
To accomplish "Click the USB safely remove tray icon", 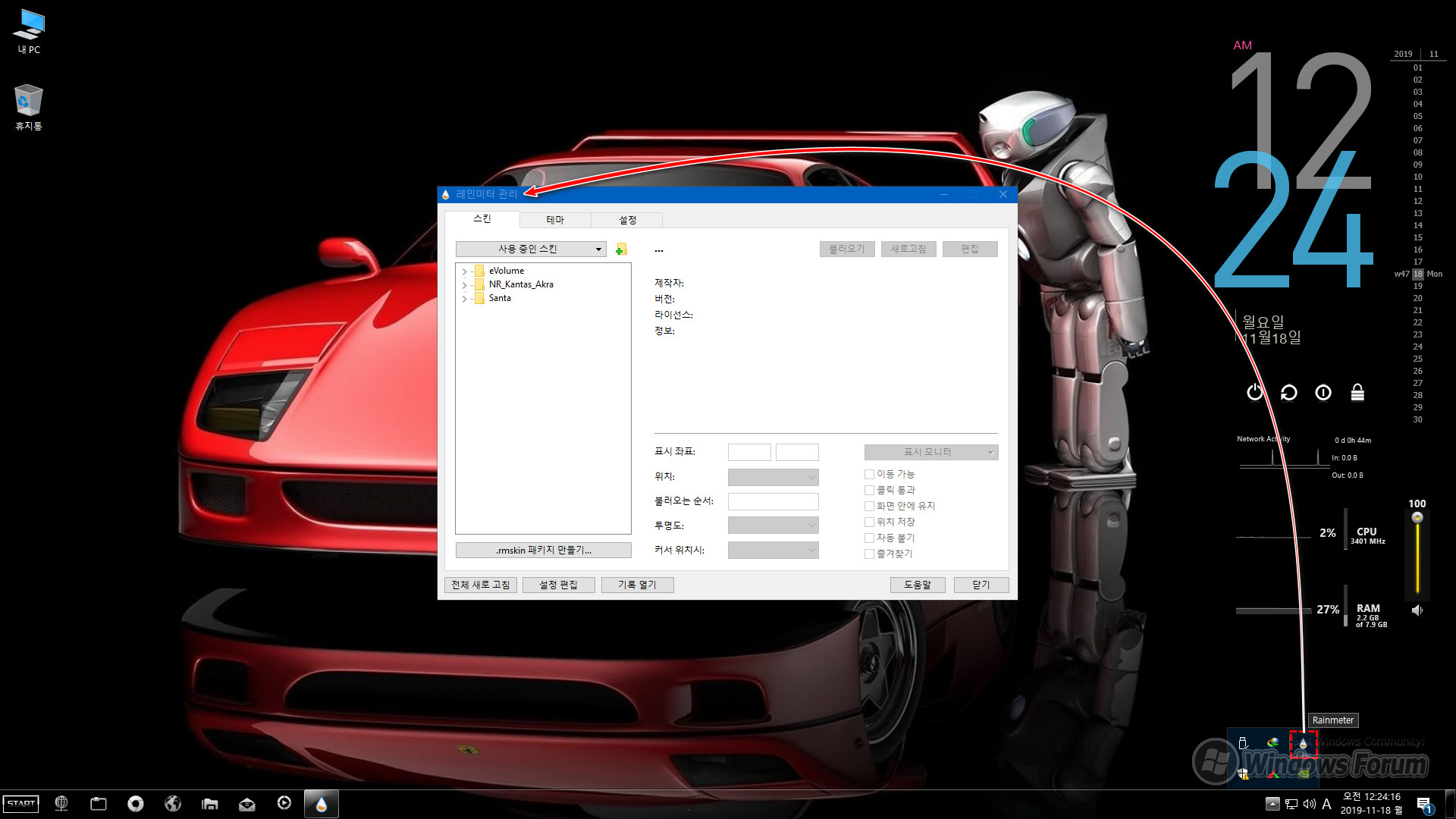I will click(x=1243, y=743).
